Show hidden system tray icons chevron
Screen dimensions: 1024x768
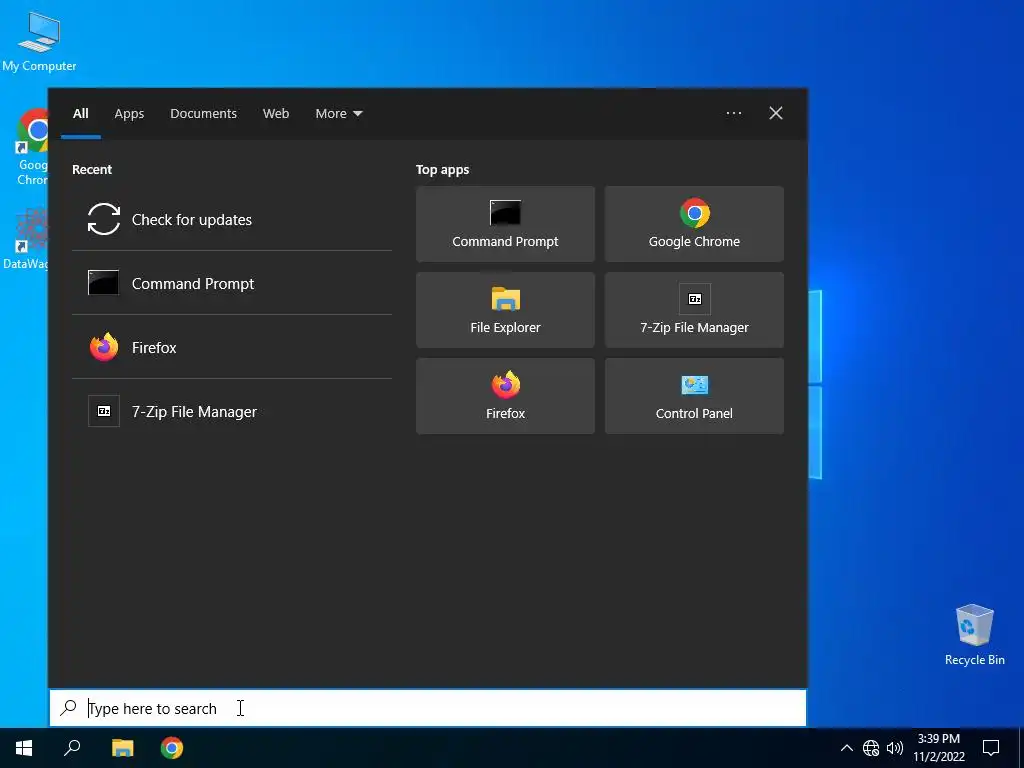tap(846, 748)
